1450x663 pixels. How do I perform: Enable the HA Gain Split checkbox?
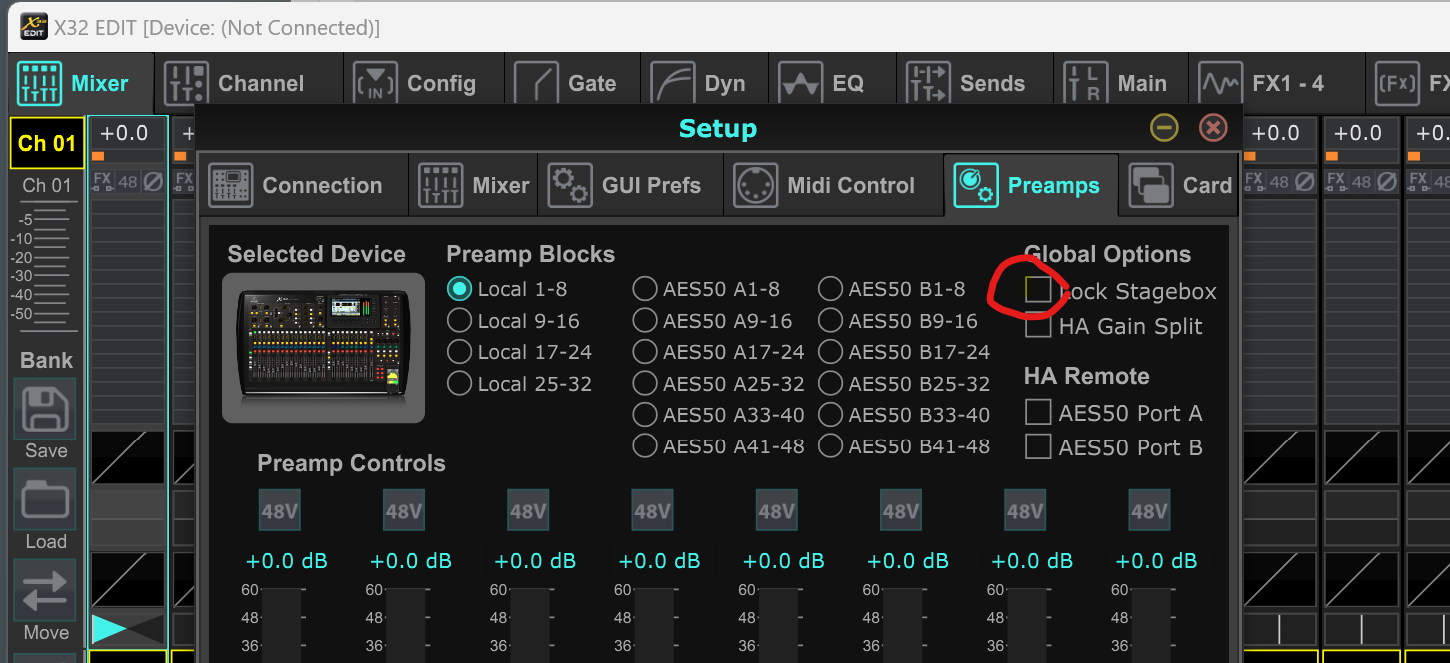(1038, 325)
